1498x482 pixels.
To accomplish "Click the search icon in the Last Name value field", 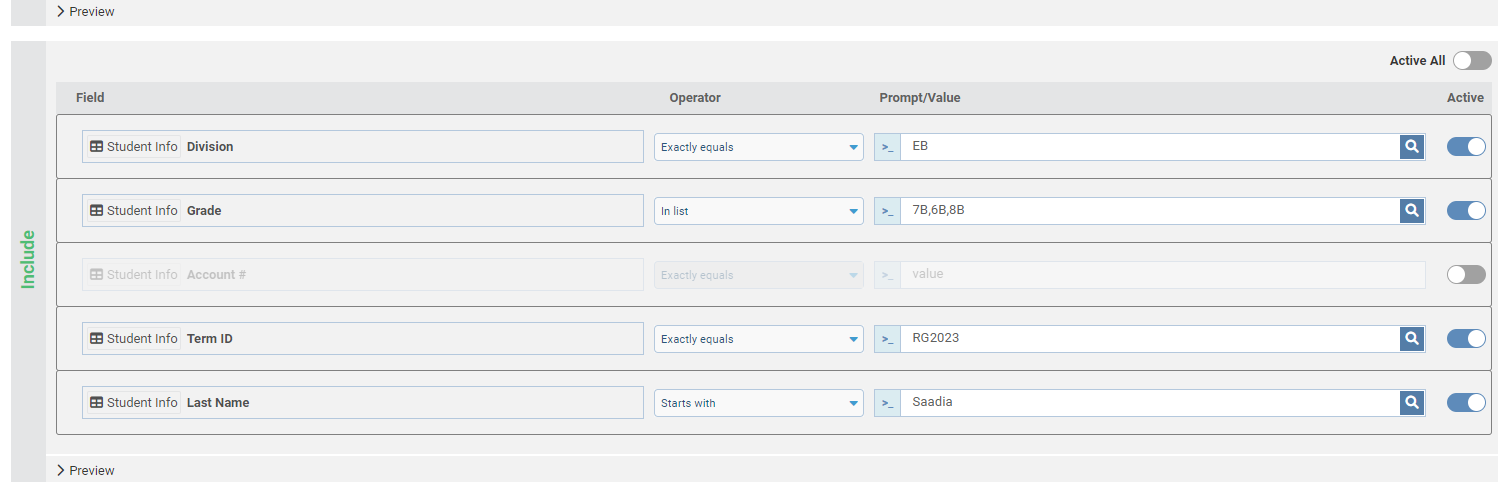I will pos(1412,403).
